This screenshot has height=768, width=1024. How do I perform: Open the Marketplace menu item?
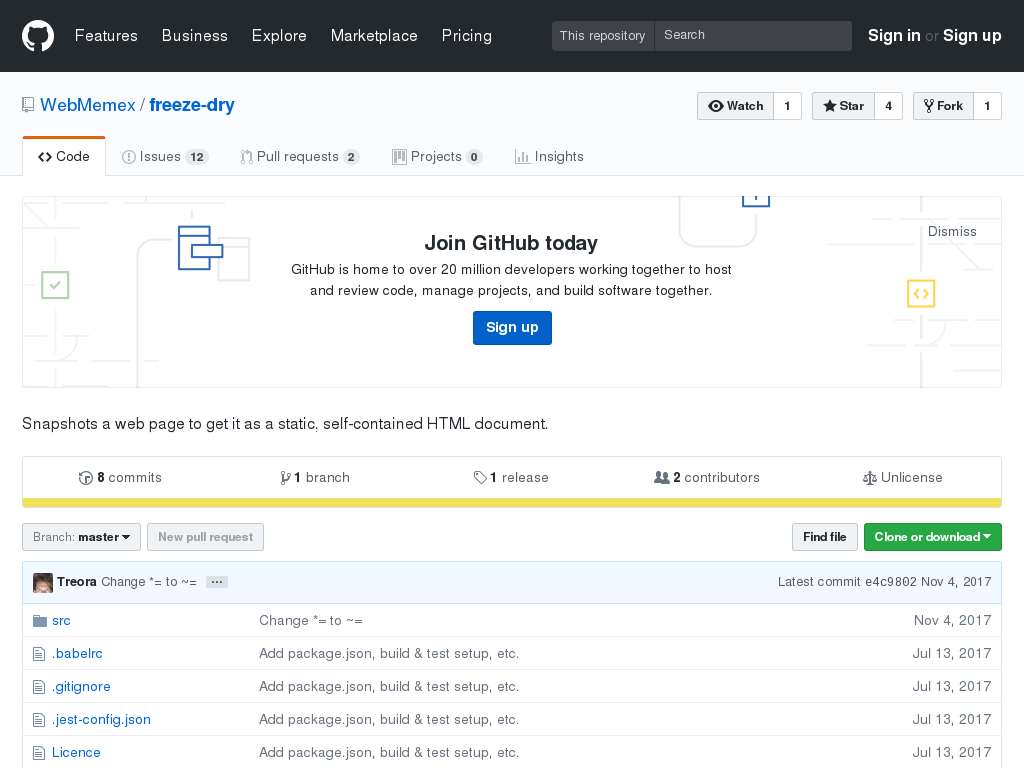pos(374,36)
